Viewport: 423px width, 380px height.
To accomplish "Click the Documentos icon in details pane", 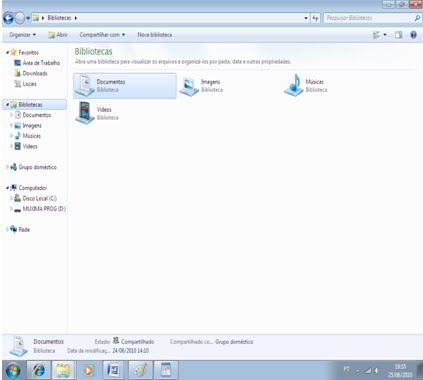I will 18,347.
